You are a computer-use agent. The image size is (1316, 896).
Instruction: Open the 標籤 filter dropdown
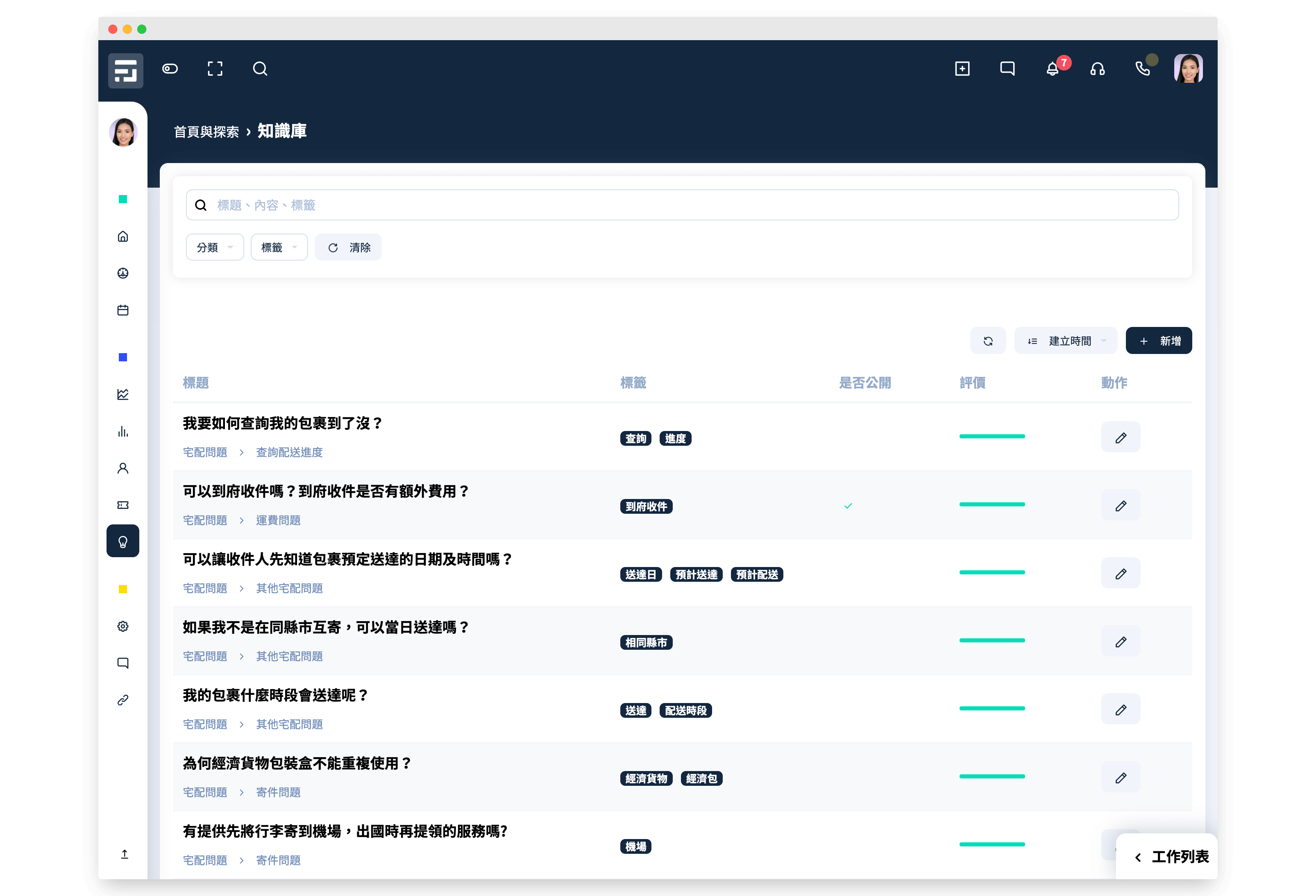point(279,247)
